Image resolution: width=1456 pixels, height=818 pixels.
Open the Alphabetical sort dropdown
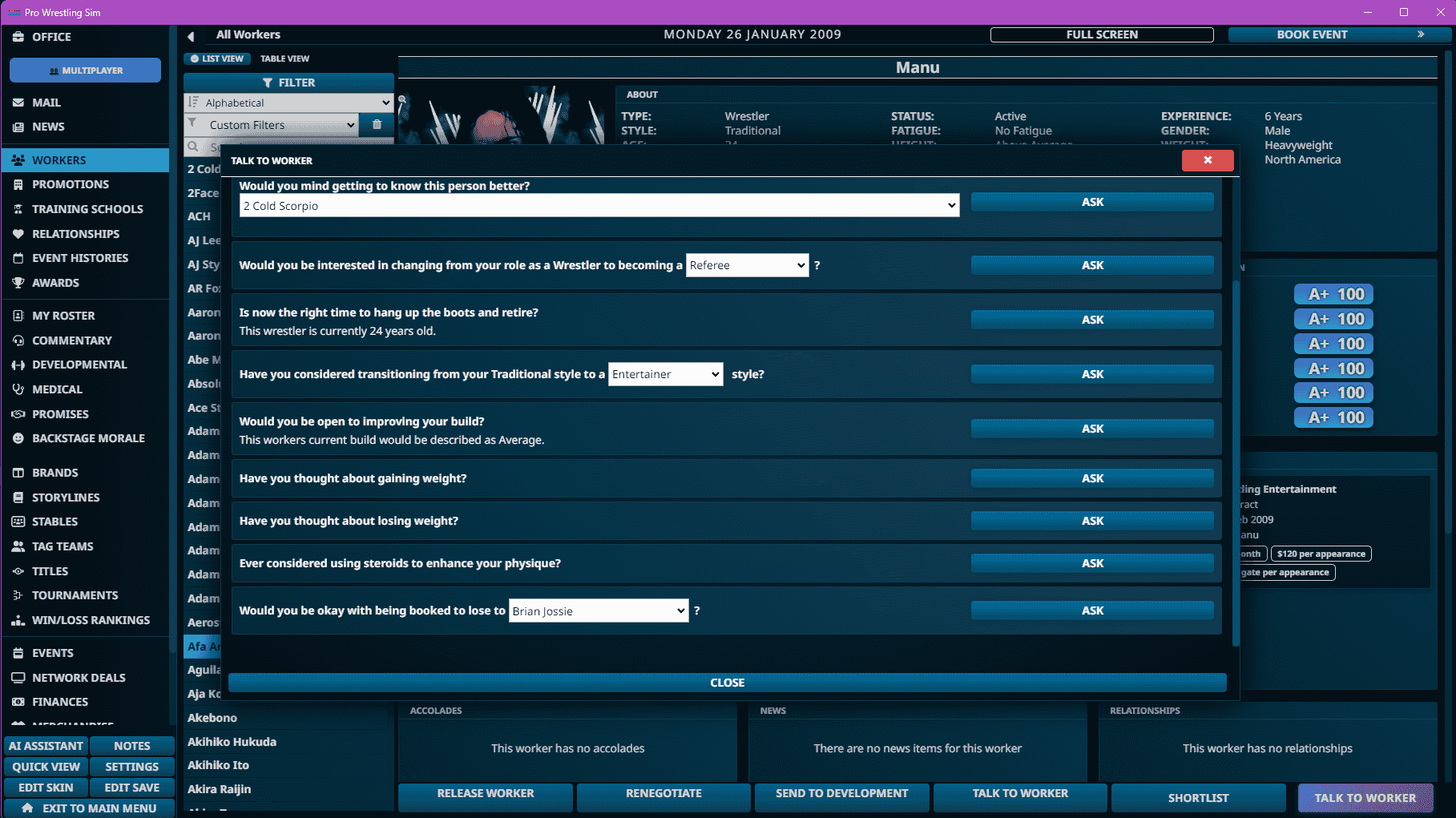pos(289,103)
